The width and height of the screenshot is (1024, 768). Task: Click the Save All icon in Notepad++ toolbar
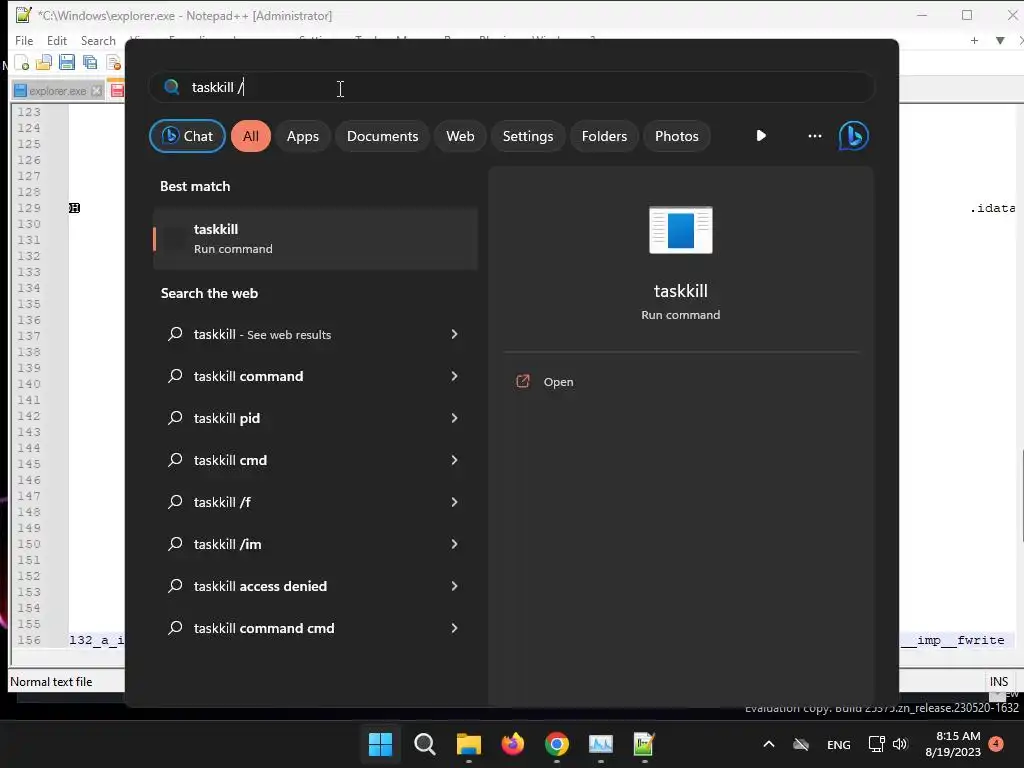pos(90,63)
